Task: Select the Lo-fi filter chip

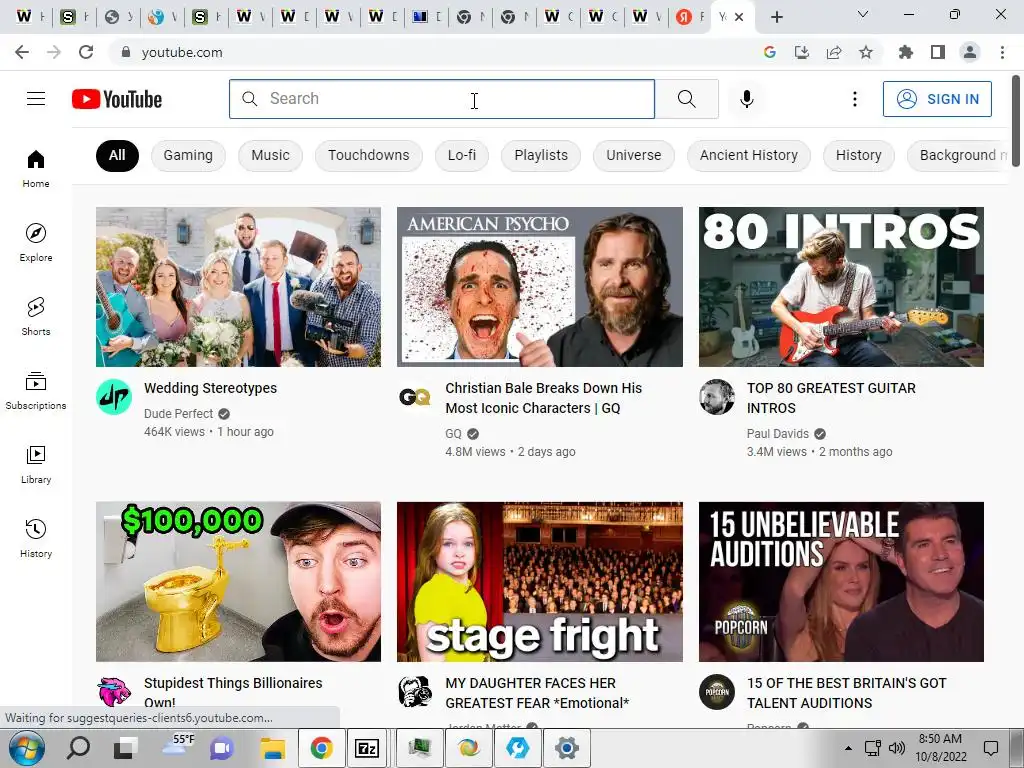Action: 462,155
